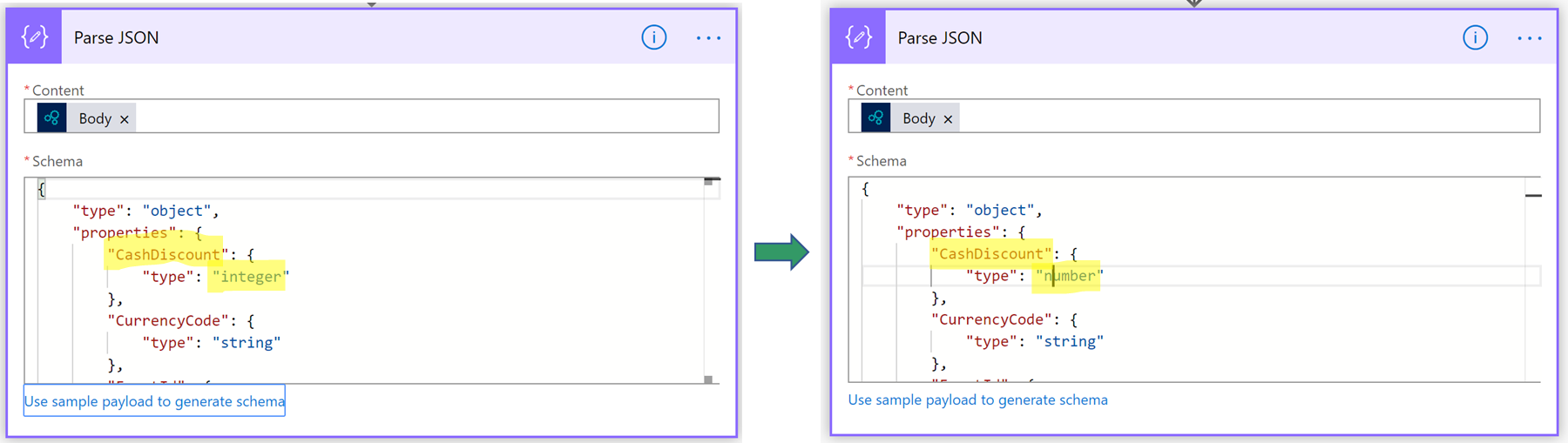Remove Body token from right Content field
Screen dimensions: 1568x443
pos(948,119)
